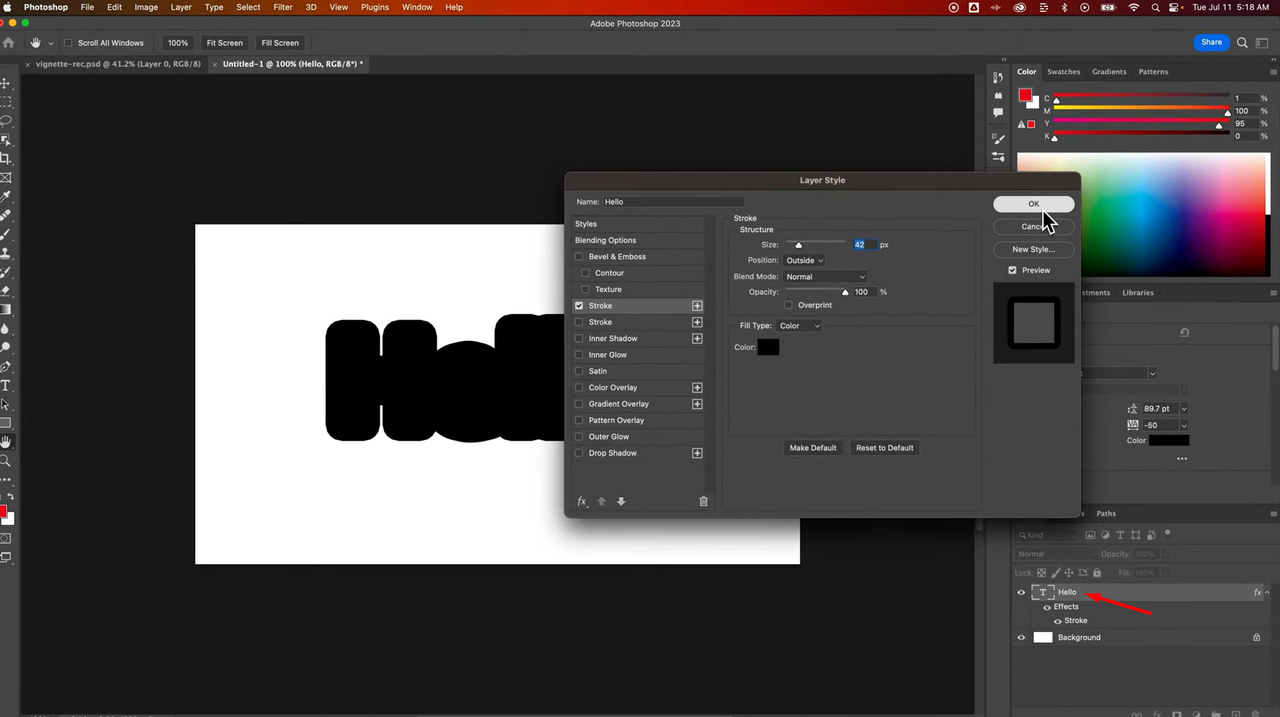1280x717 pixels.
Task: Open Photoshop search magnifier icon
Action: pos(1242,43)
